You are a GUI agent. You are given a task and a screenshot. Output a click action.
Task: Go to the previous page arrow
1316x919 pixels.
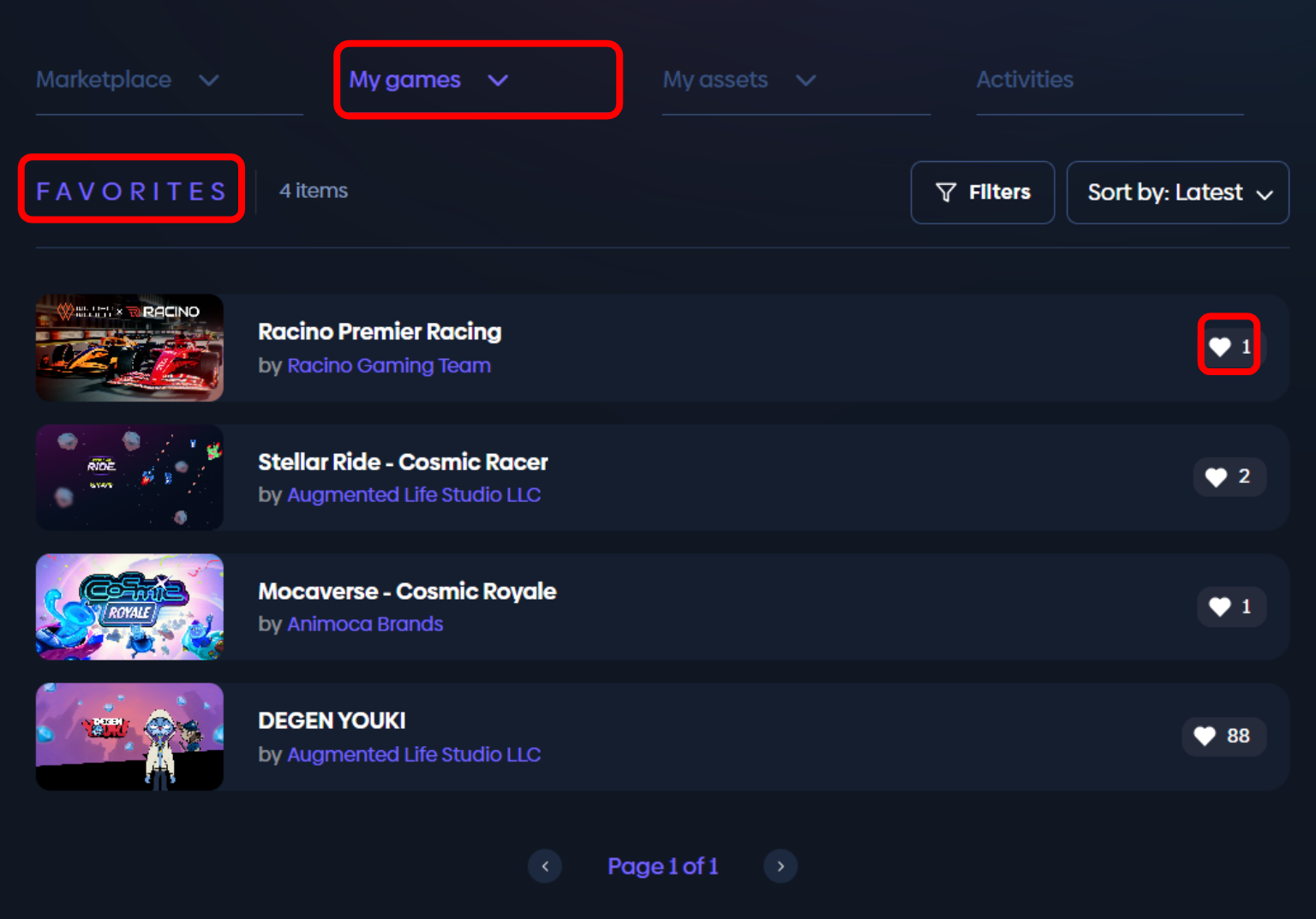(x=545, y=866)
